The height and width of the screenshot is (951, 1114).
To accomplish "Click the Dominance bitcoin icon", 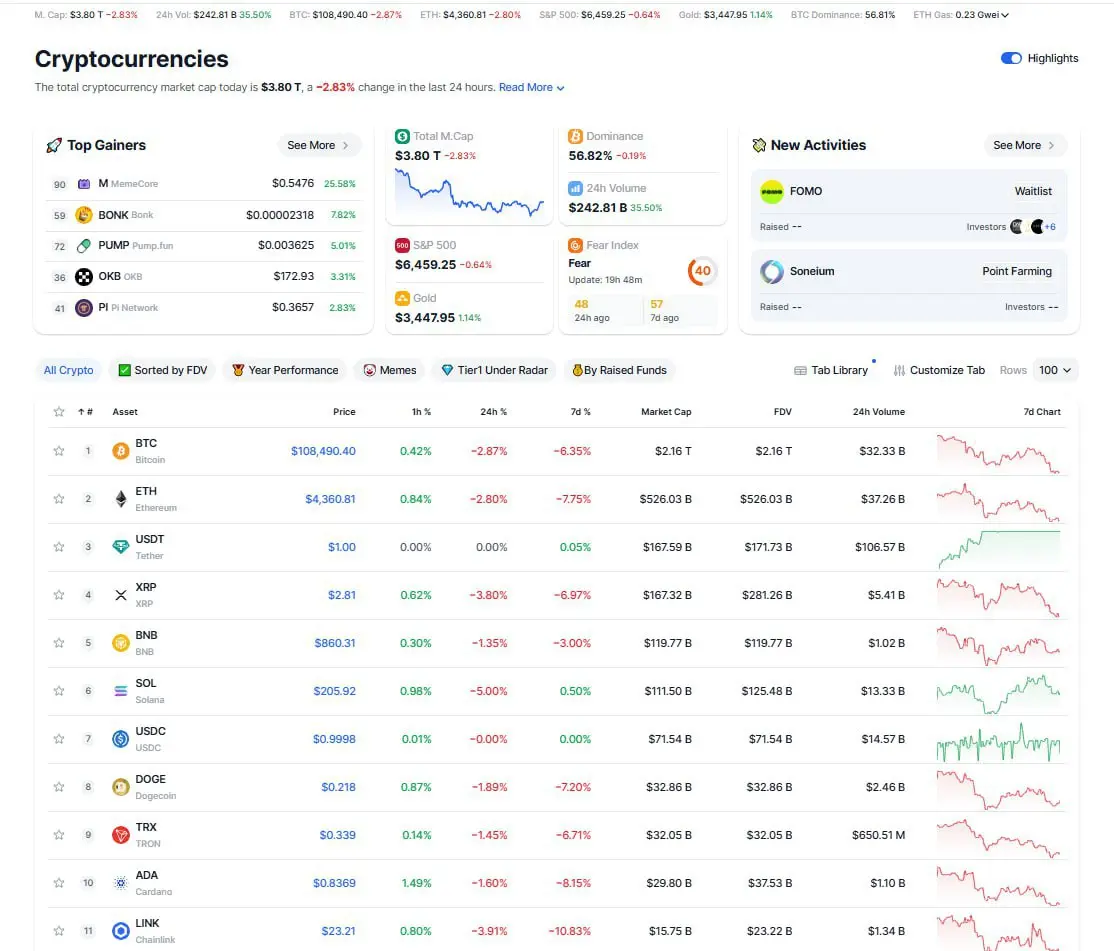I will (575, 136).
